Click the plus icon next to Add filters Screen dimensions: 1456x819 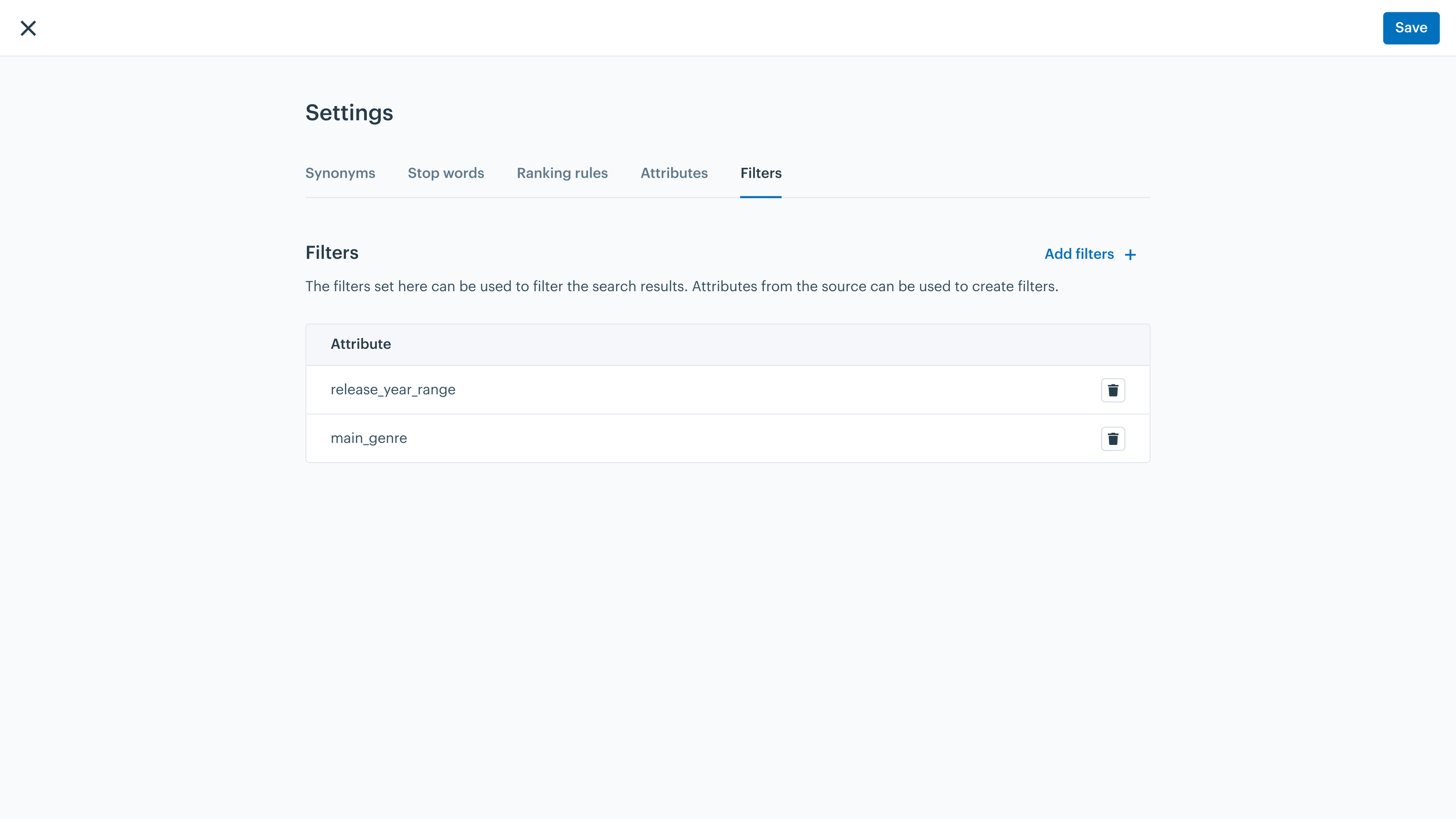(x=1130, y=255)
